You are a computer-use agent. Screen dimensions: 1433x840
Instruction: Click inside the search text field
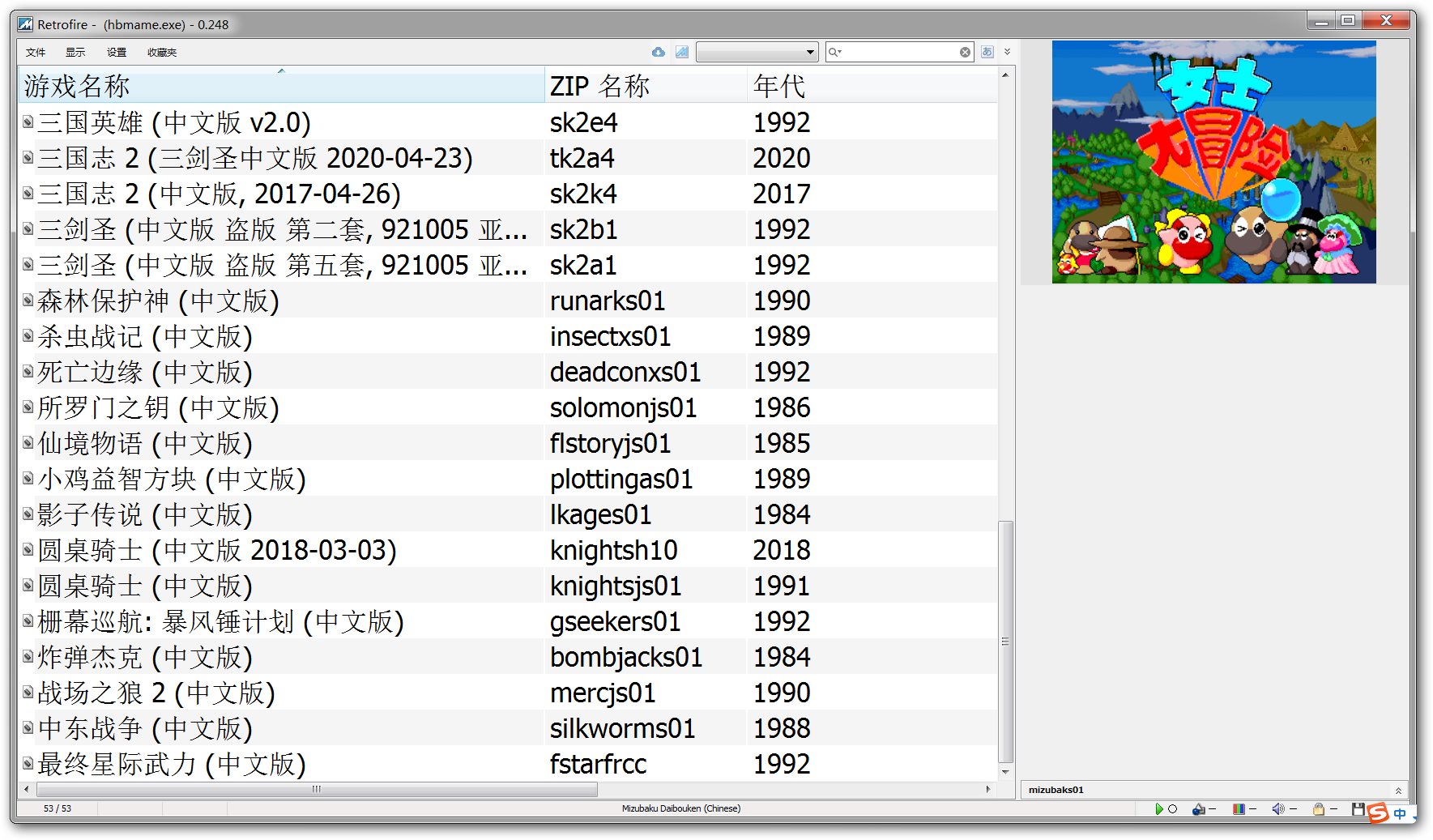tap(899, 52)
